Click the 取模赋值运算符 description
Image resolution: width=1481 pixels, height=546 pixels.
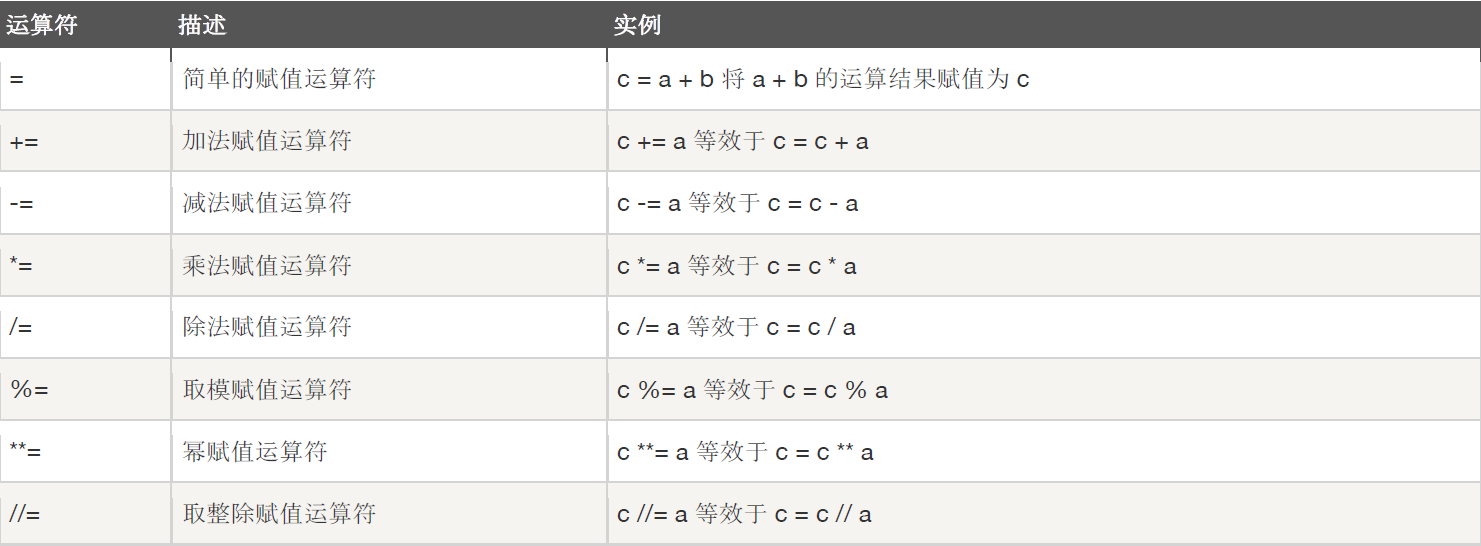(x=267, y=390)
